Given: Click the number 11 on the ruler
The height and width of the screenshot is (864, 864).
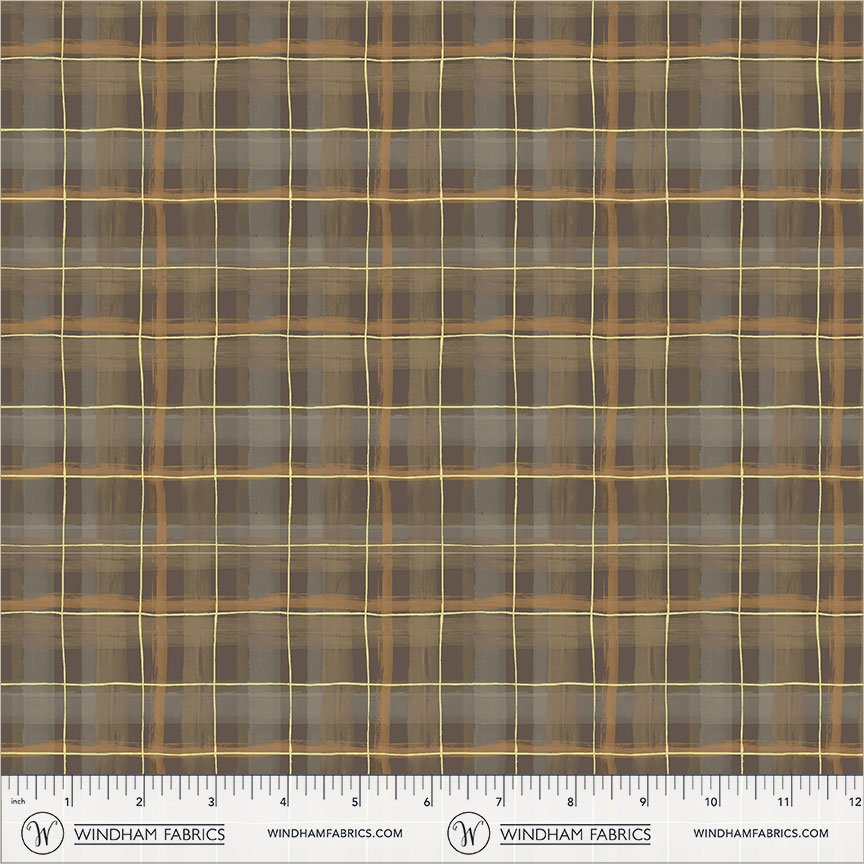Looking at the screenshot, I should [784, 802].
